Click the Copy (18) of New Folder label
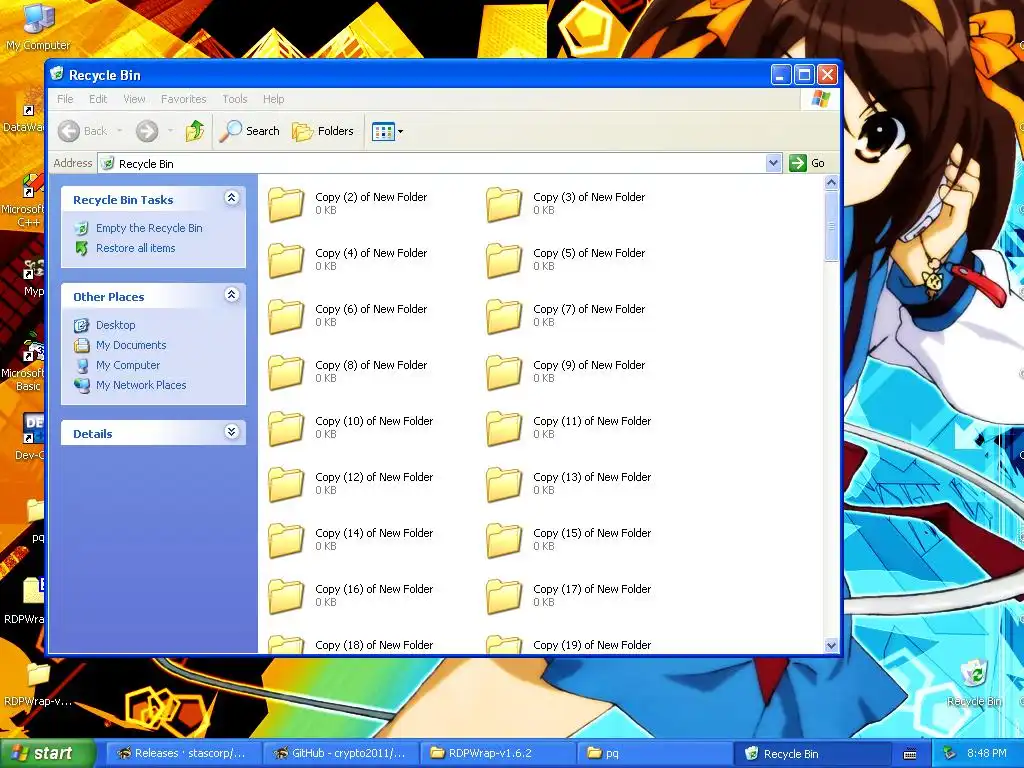This screenshot has width=1024, height=768. pos(374,645)
